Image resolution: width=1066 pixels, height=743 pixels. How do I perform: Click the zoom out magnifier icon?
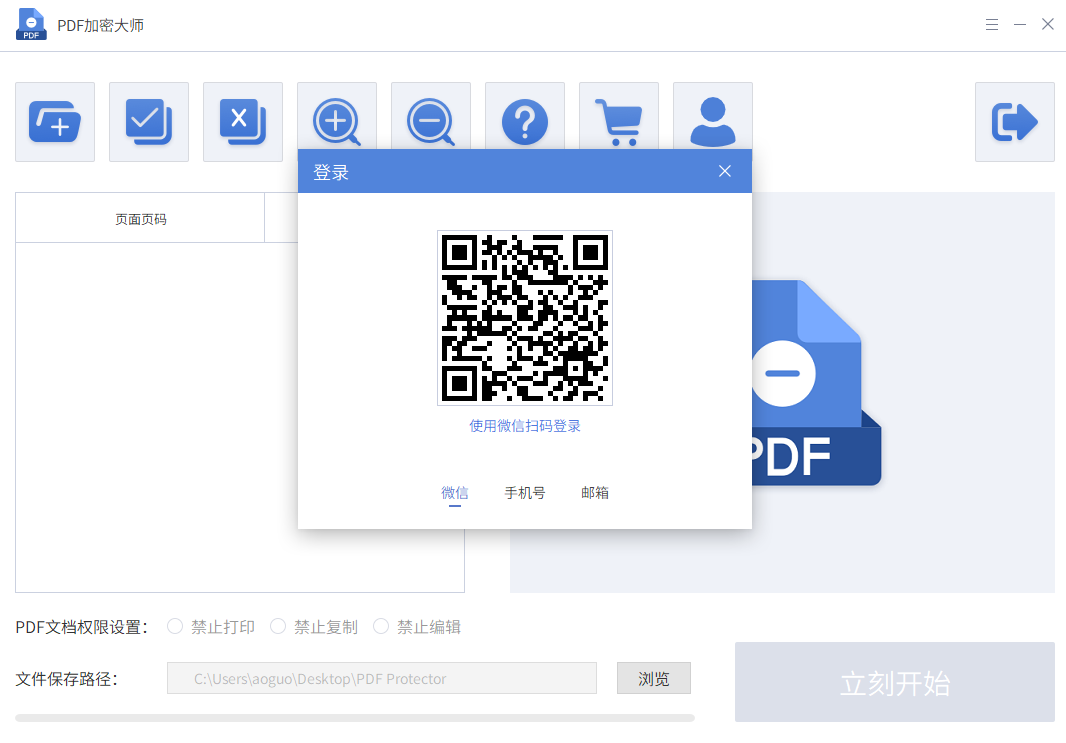click(430, 121)
